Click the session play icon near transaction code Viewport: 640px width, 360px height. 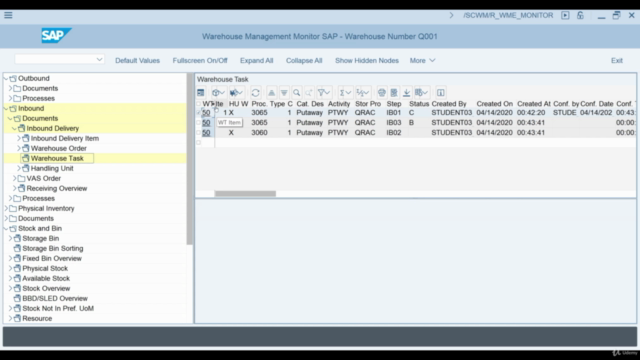tap(565, 15)
